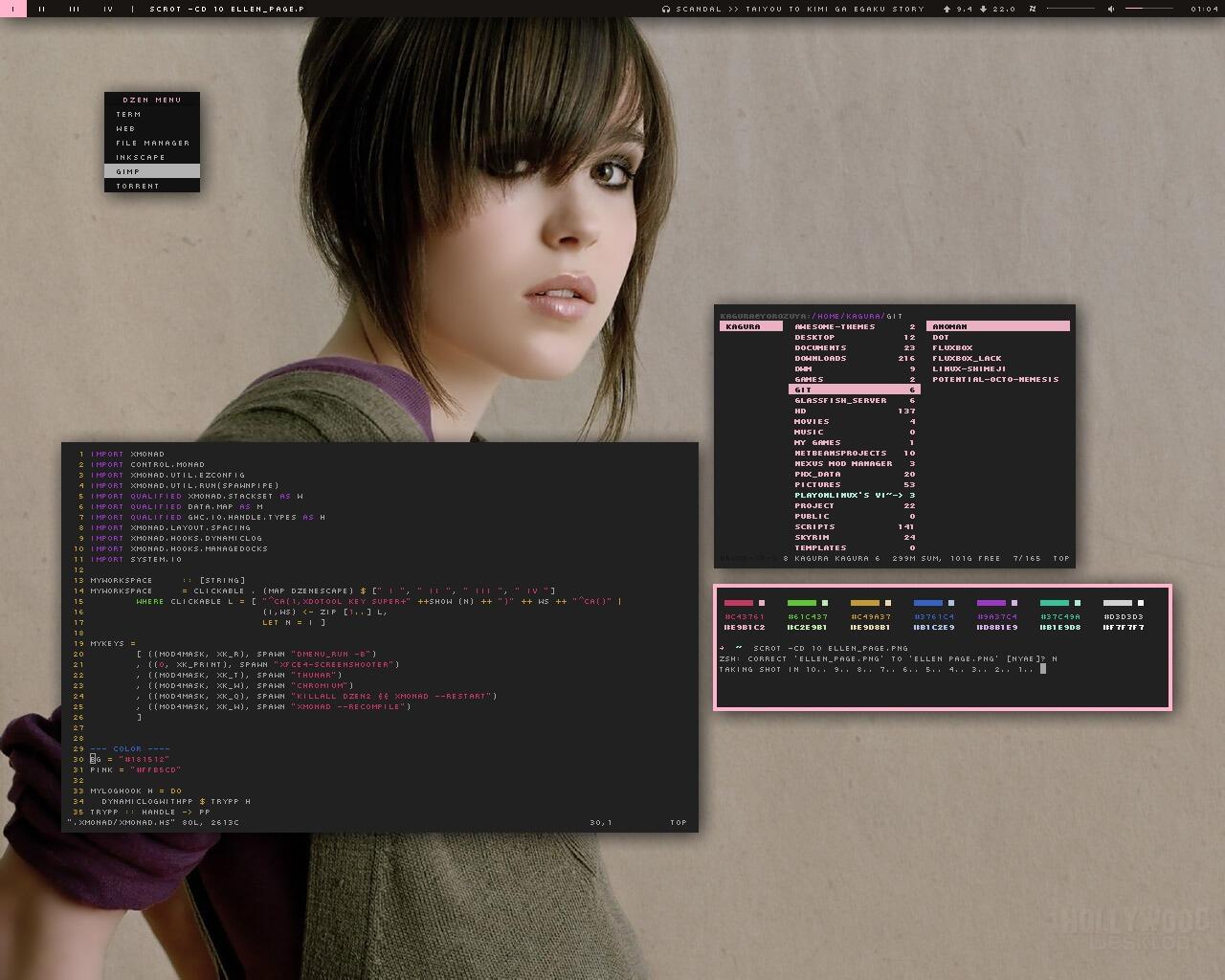Click the headphones music icon in top bar
Screen dimensions: 1225x980
(666, 9)
